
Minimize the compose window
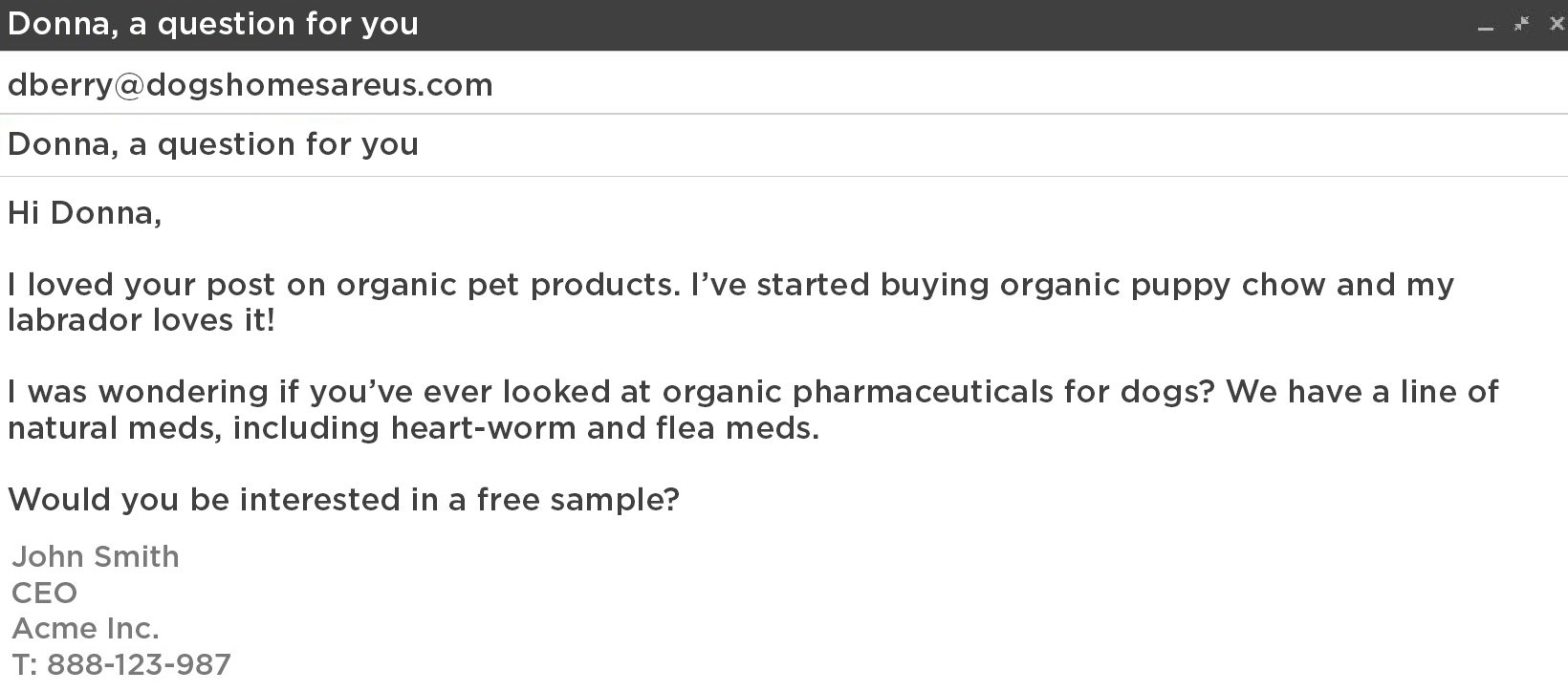(1485, 27)
